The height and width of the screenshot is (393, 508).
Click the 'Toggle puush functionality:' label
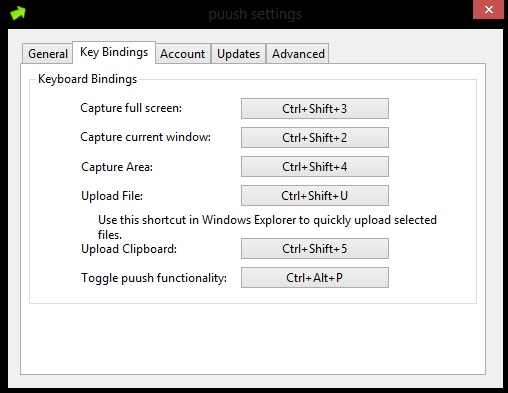pos(154,278)
